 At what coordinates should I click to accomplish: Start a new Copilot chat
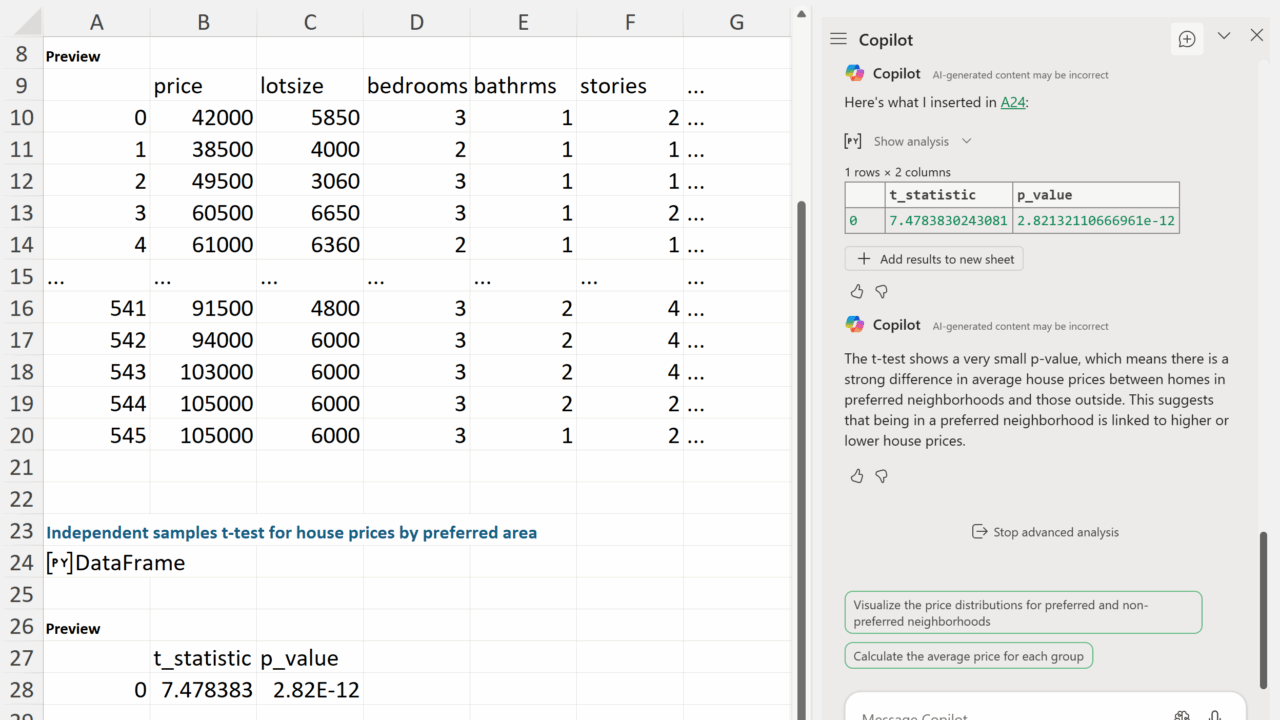coord(1187,39)
